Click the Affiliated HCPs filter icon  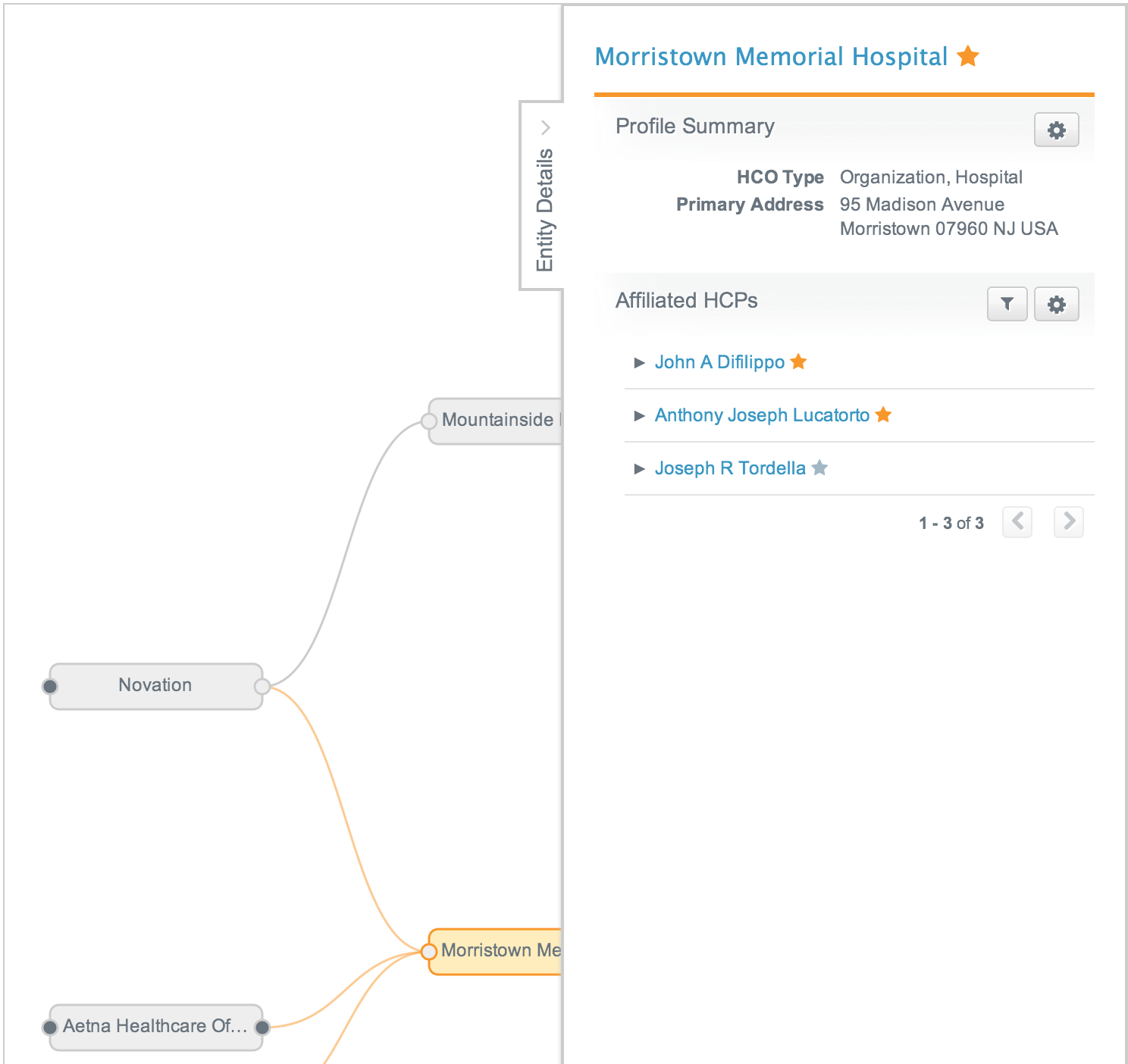tap(1007, 305)
